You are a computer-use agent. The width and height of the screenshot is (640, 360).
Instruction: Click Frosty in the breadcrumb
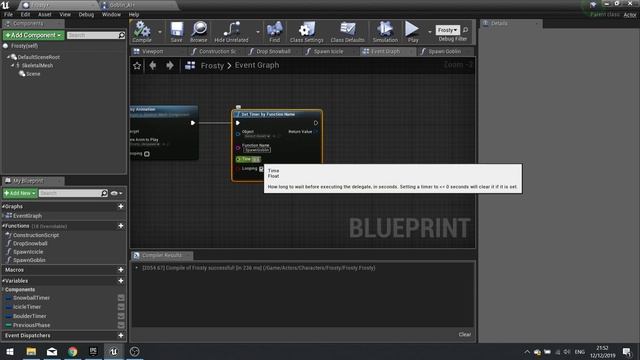coord(212,65)
